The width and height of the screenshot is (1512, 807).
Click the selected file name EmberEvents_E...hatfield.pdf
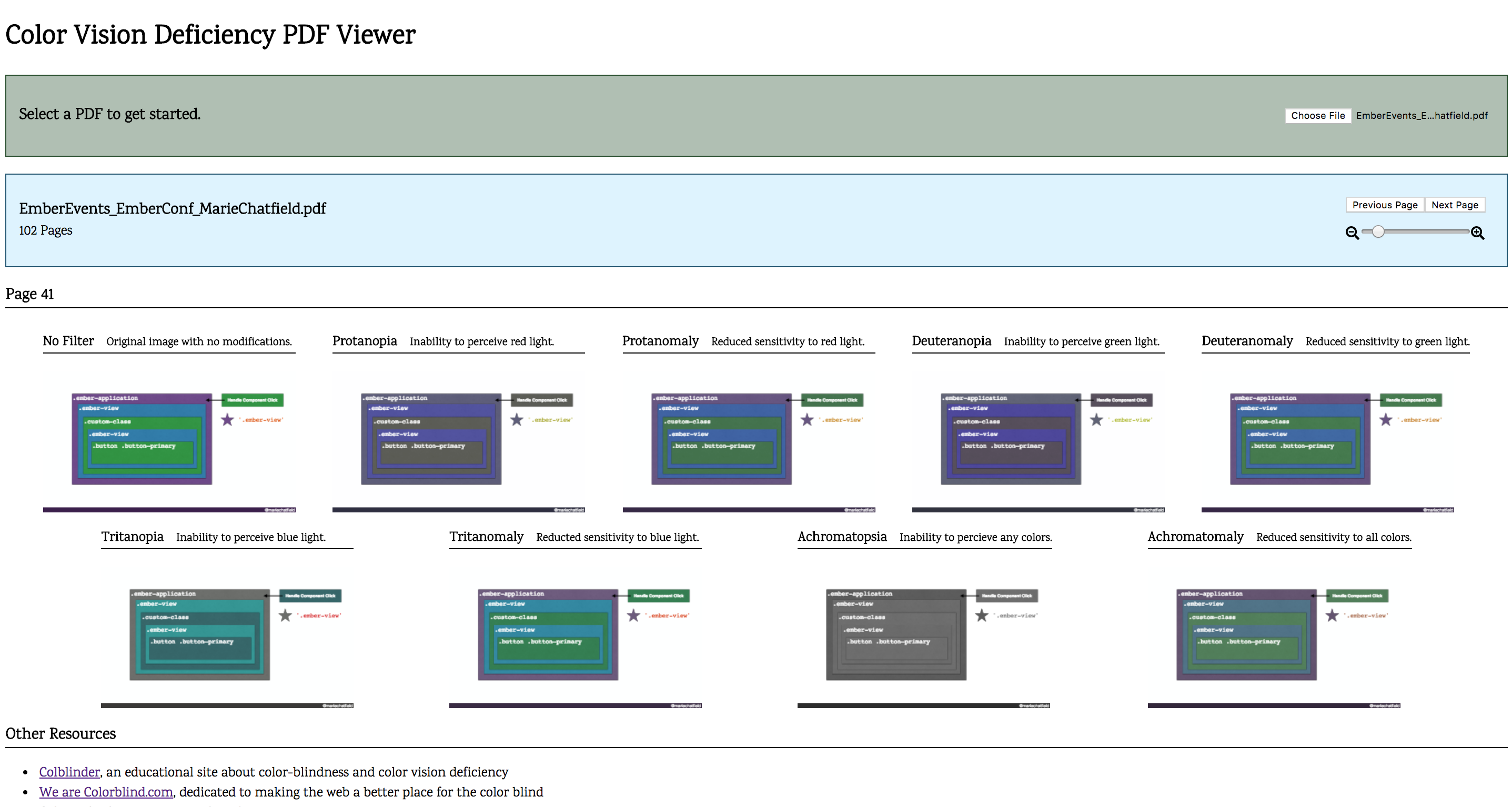(x=1421, y=116)
